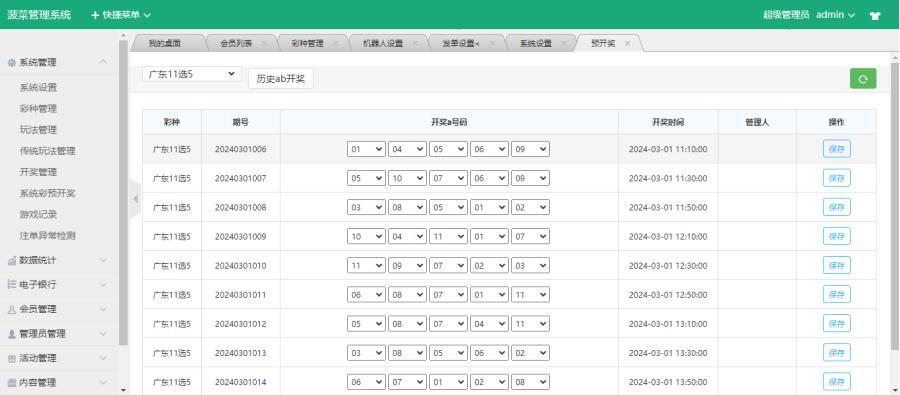Click the person icon beside 会员管理
This screenshot has width=900, height=395.
click(12, 309)
